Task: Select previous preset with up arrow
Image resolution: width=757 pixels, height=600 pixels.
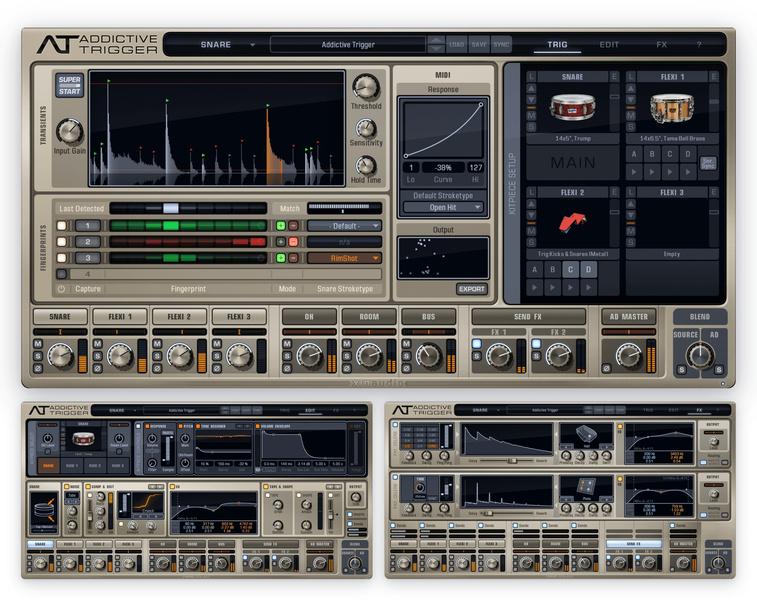Action: (436, 41)
